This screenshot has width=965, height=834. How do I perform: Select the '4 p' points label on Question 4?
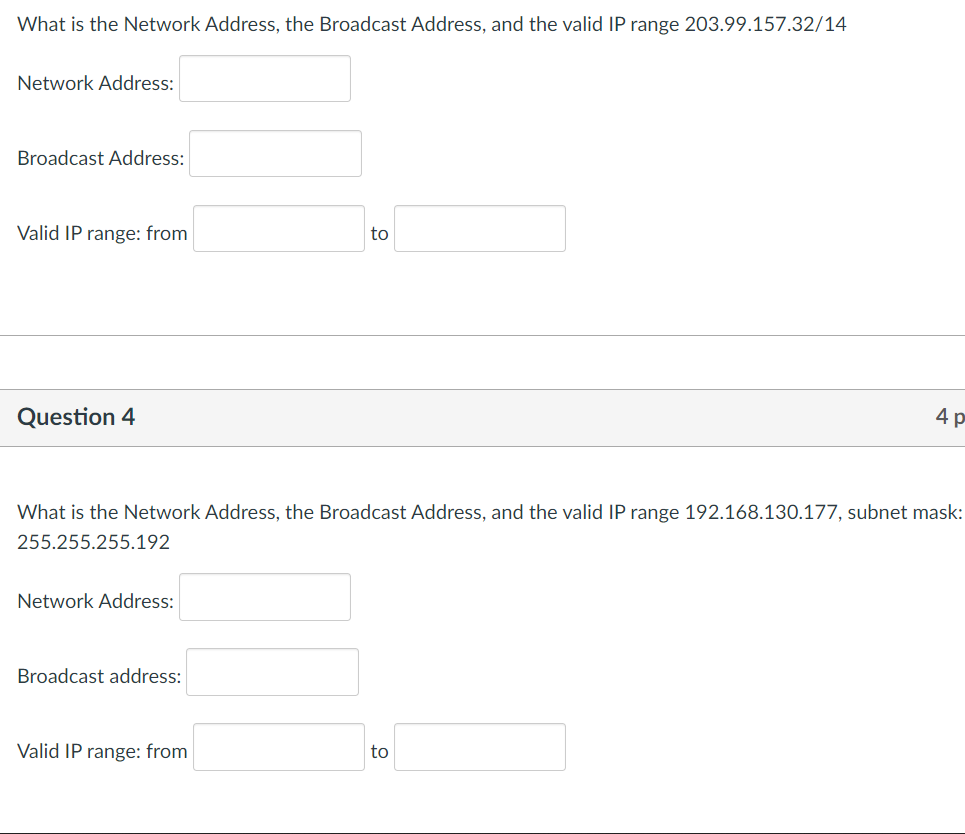(x=950, y=417)
